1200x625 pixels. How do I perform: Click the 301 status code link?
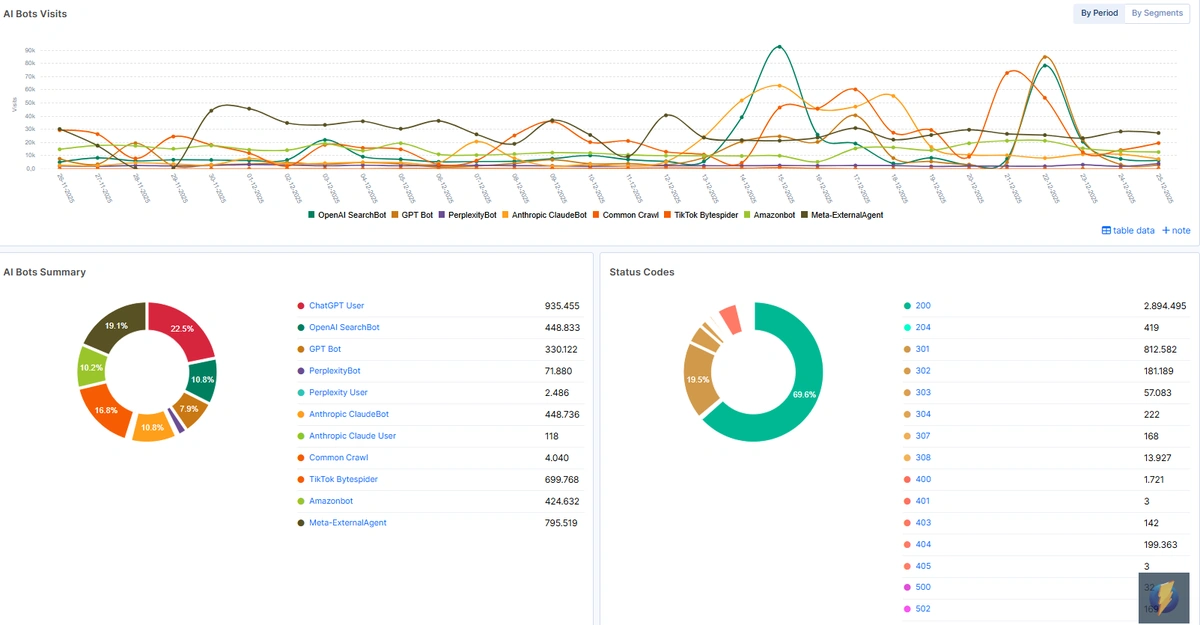(x=922, y=349)
